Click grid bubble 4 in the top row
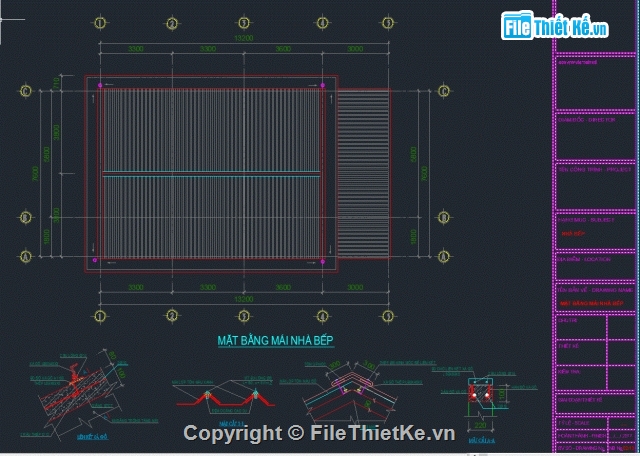640x456 pixels. point(322,23)
